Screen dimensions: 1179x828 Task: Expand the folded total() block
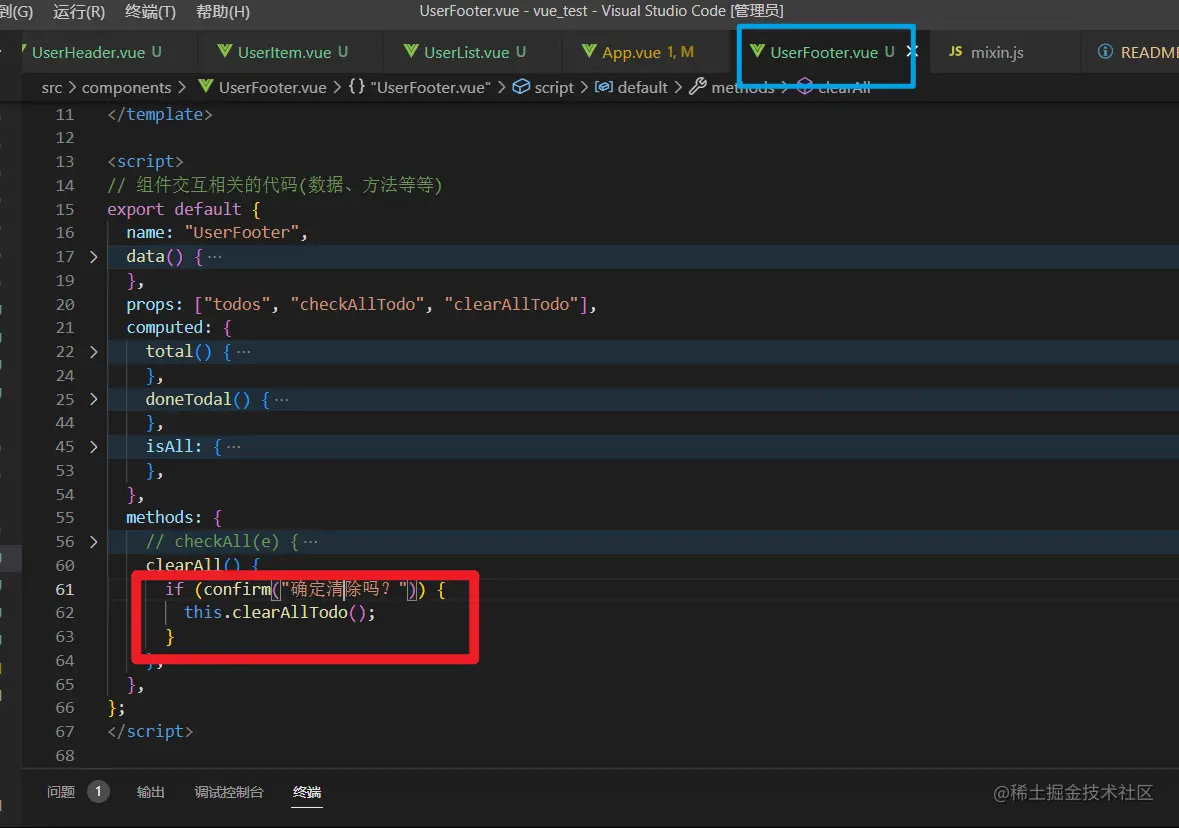point(93,351)
